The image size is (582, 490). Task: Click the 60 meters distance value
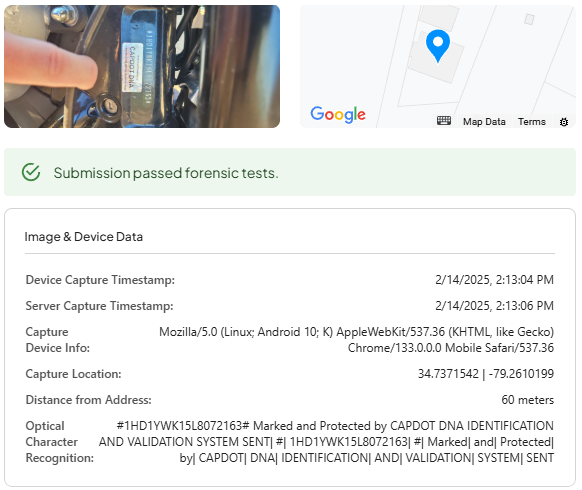tap(527, 400)
